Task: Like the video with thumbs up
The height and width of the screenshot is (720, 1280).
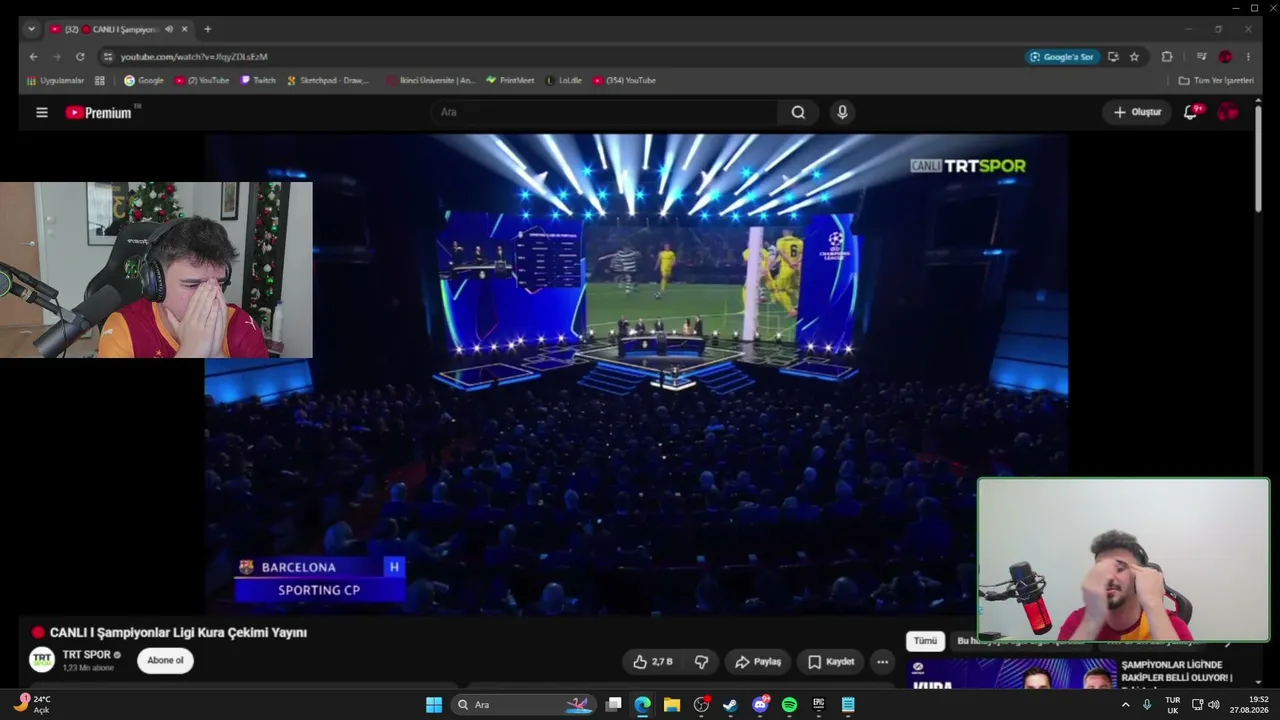Action: (652, 662)
